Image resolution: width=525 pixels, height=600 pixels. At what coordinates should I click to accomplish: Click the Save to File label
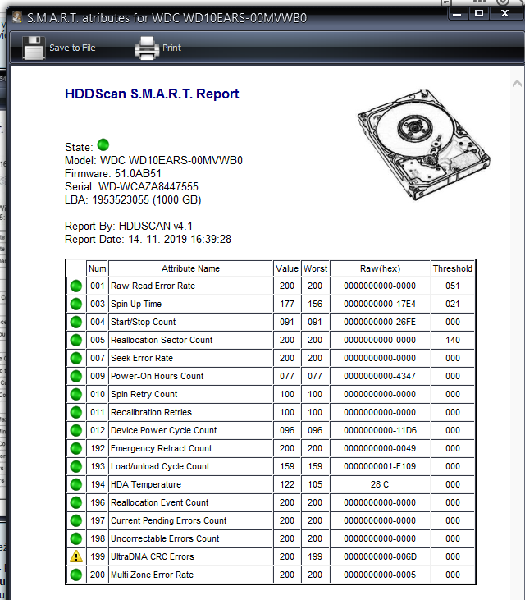(x=72, y=48)
